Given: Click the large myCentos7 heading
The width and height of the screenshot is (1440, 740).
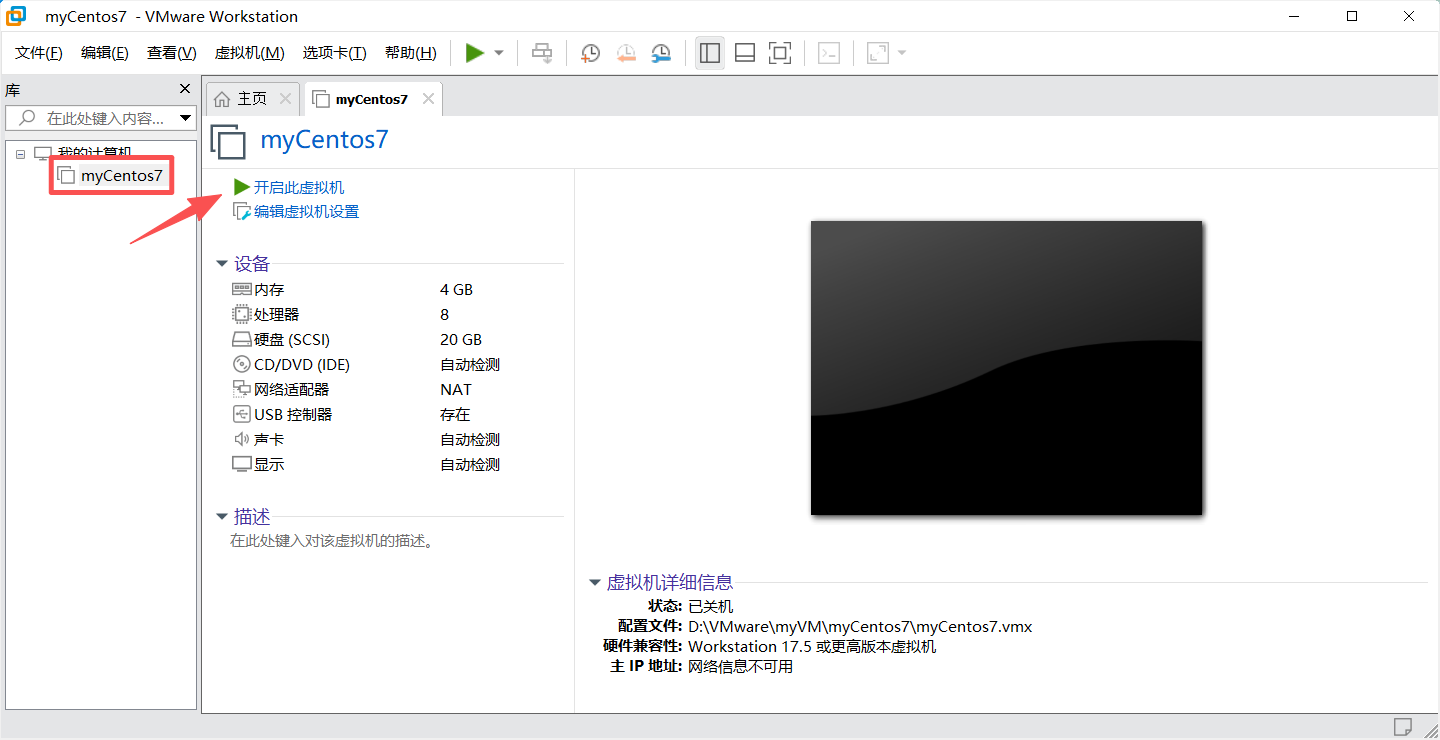Looking at the screenshot, I should 324,139.
